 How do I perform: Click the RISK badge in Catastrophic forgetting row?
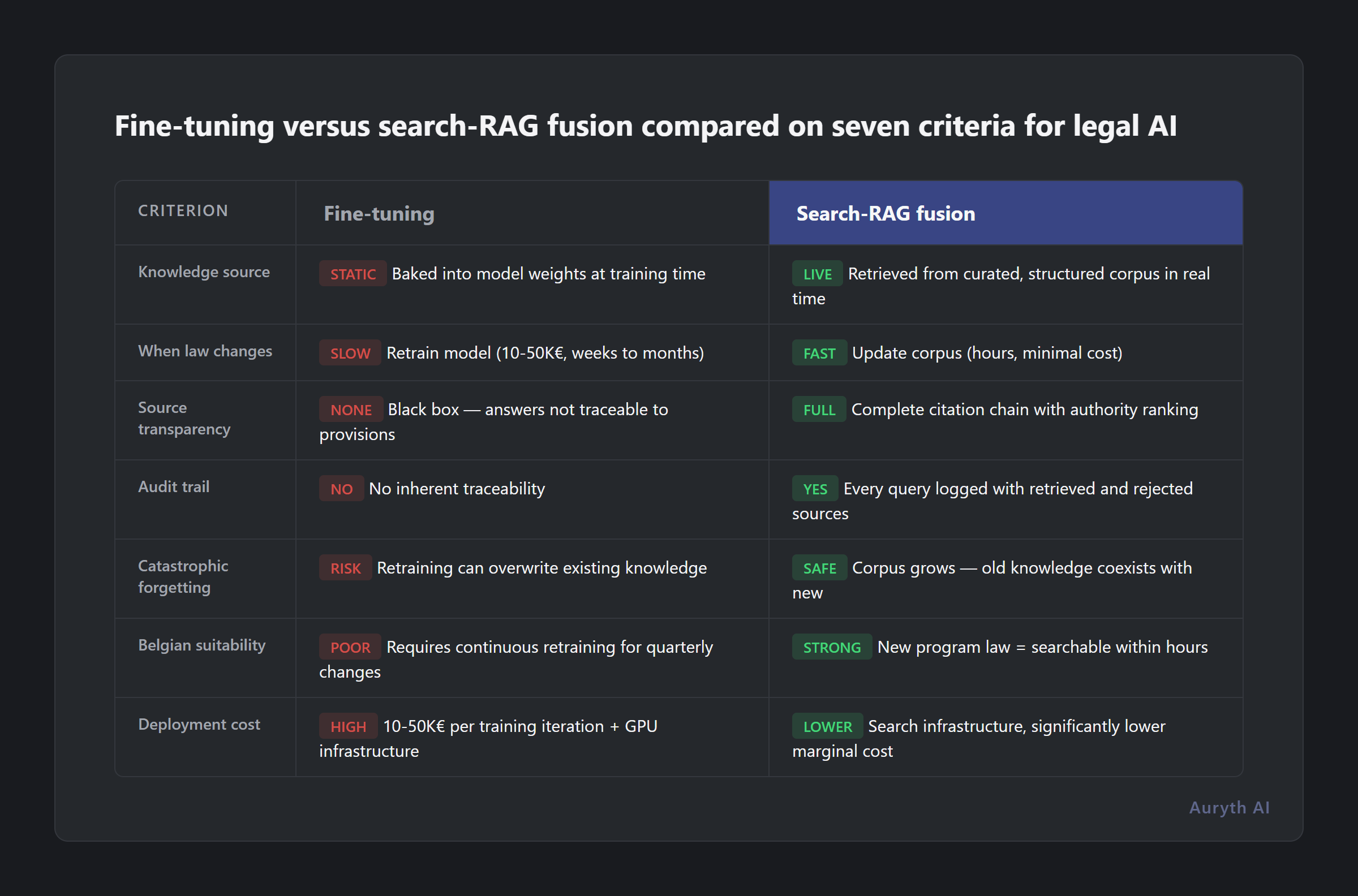345,567
